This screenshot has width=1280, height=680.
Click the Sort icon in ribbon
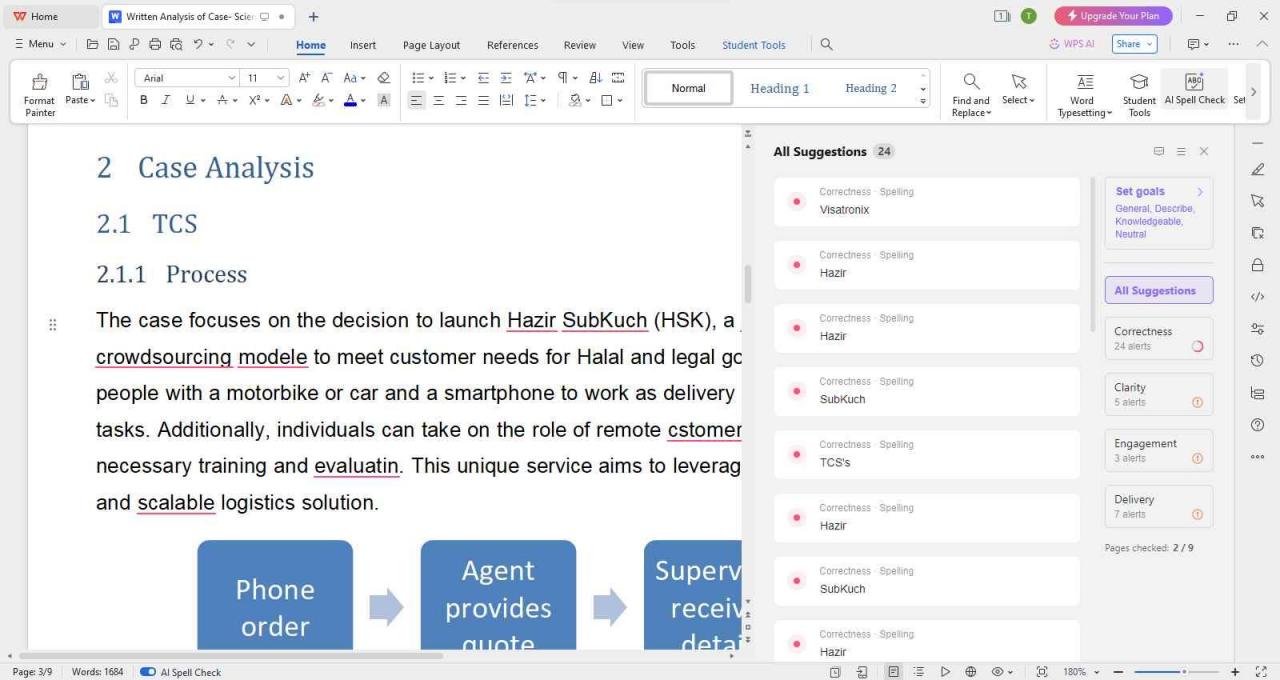596,78
